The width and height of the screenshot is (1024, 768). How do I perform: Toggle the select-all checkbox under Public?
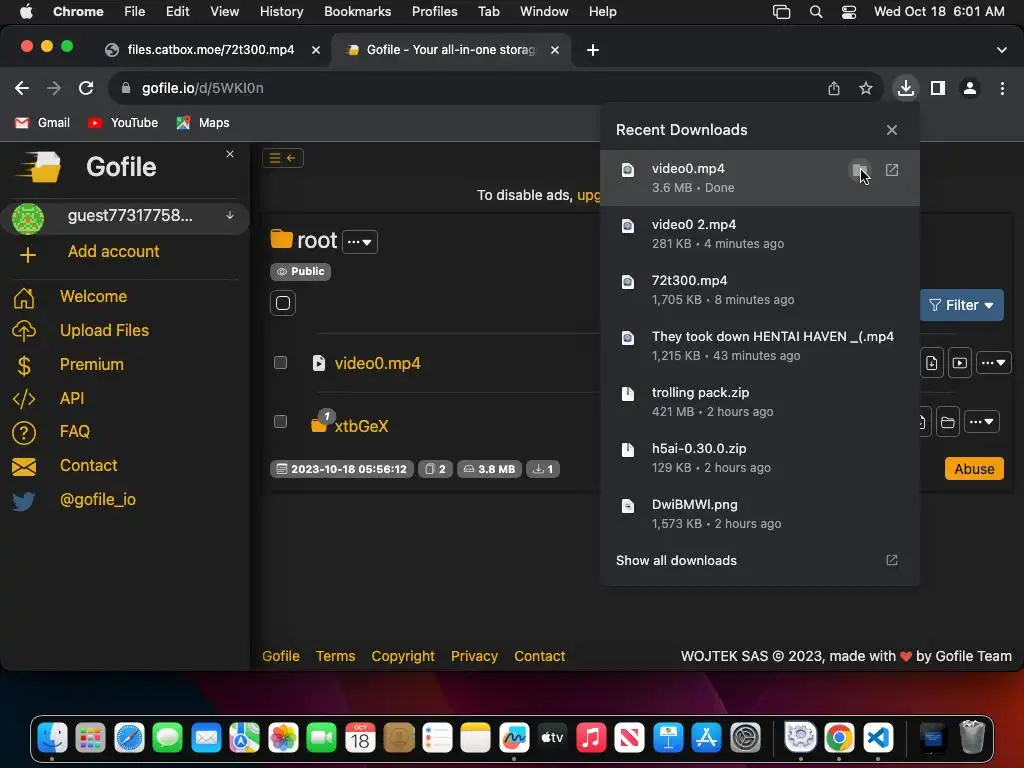click(x=283, y=303)
